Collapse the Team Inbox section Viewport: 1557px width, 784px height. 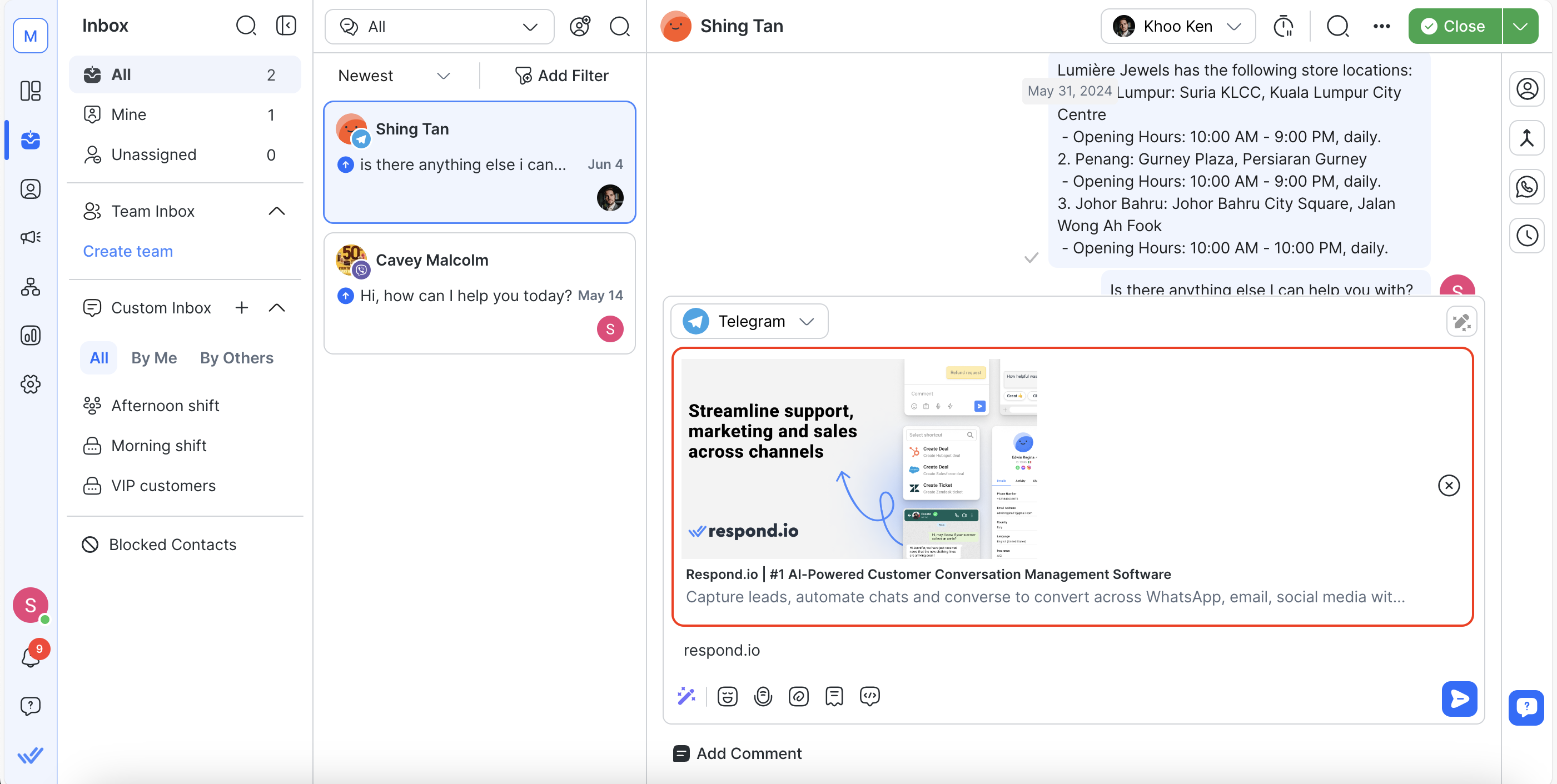(x=277, y=211)
